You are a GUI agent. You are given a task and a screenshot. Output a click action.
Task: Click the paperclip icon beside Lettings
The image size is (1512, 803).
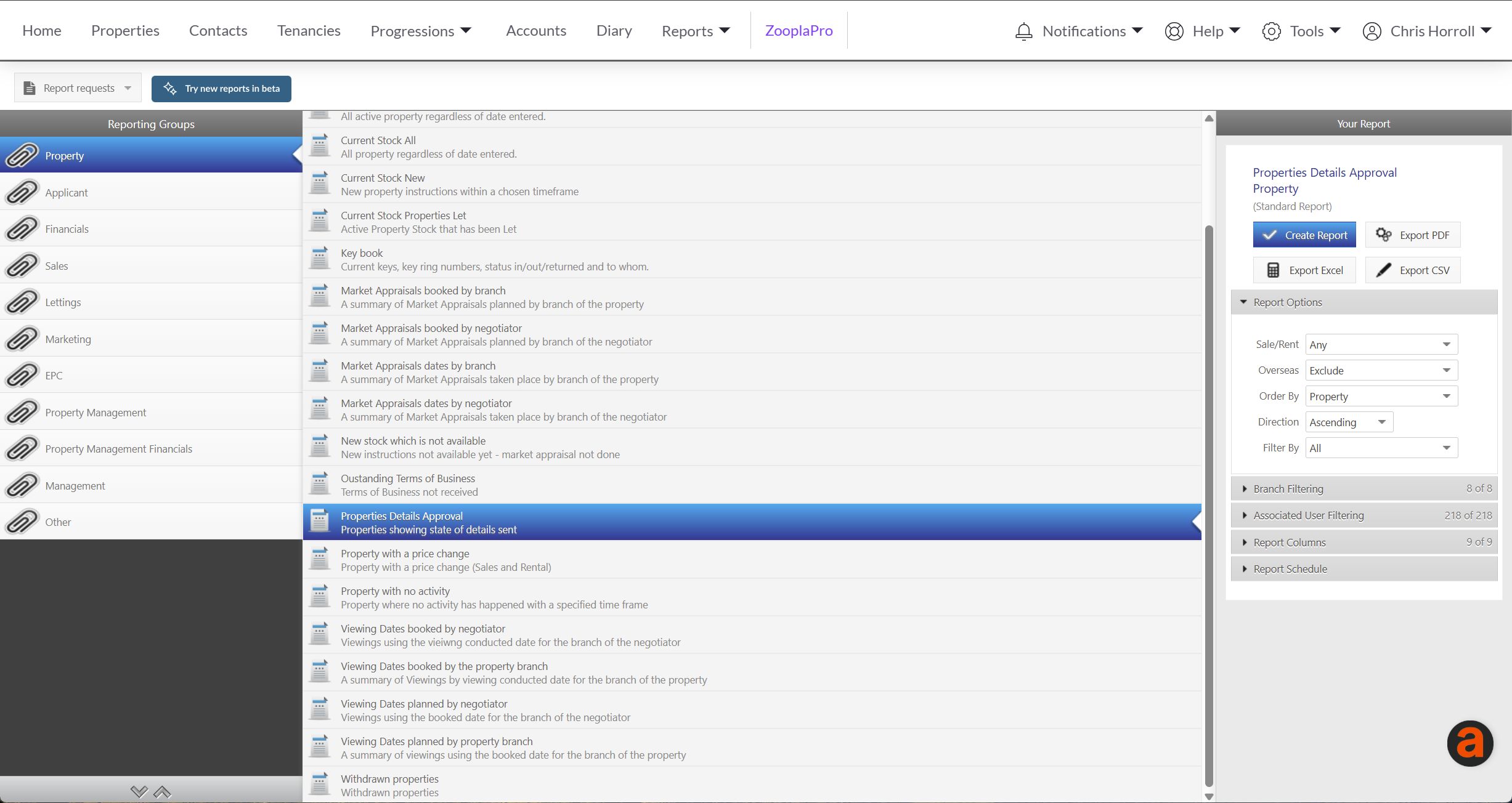[22, 302]
